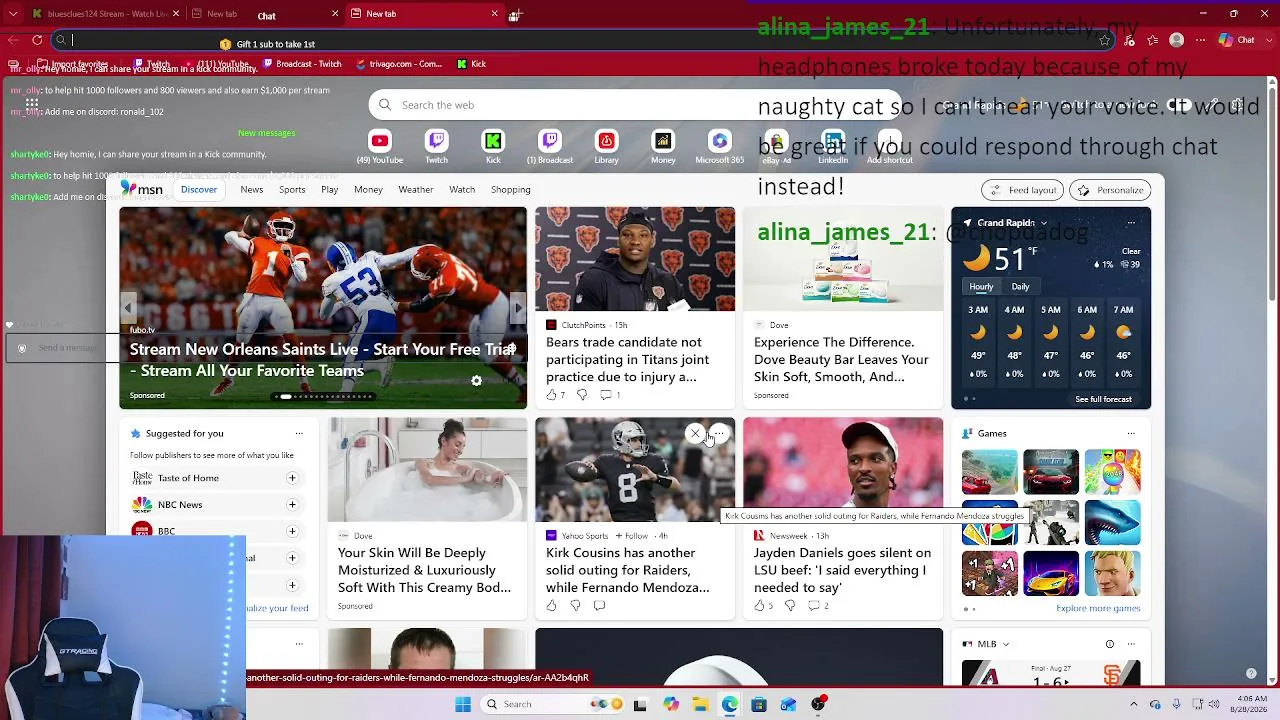Add this page to favorites star
Image resolution: width=1280 pixels, height=720 pixels.
[1104, 40]
